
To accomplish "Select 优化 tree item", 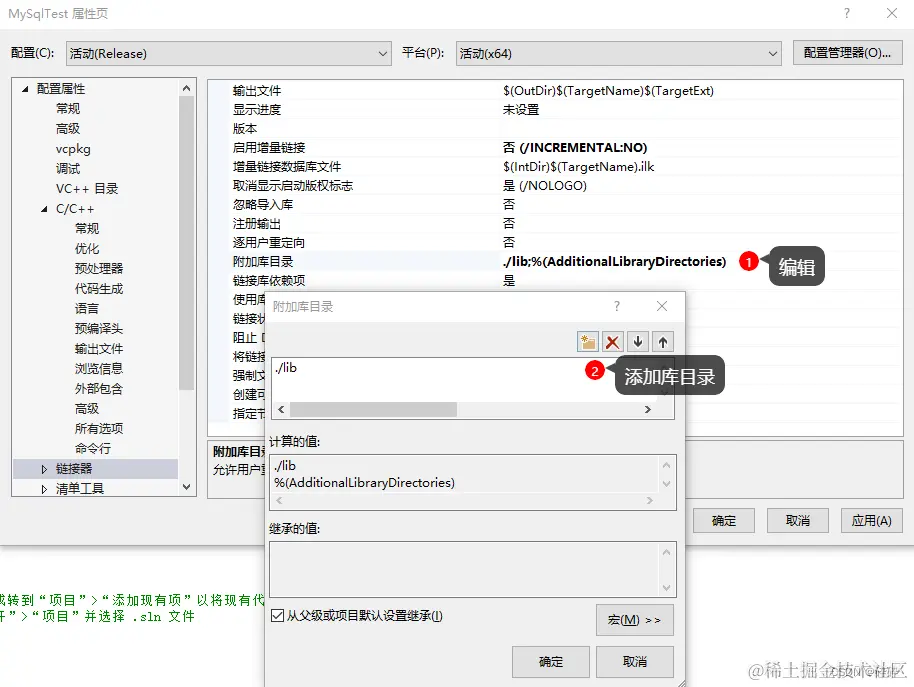I will pyautogui.click(x=87, y=249).
